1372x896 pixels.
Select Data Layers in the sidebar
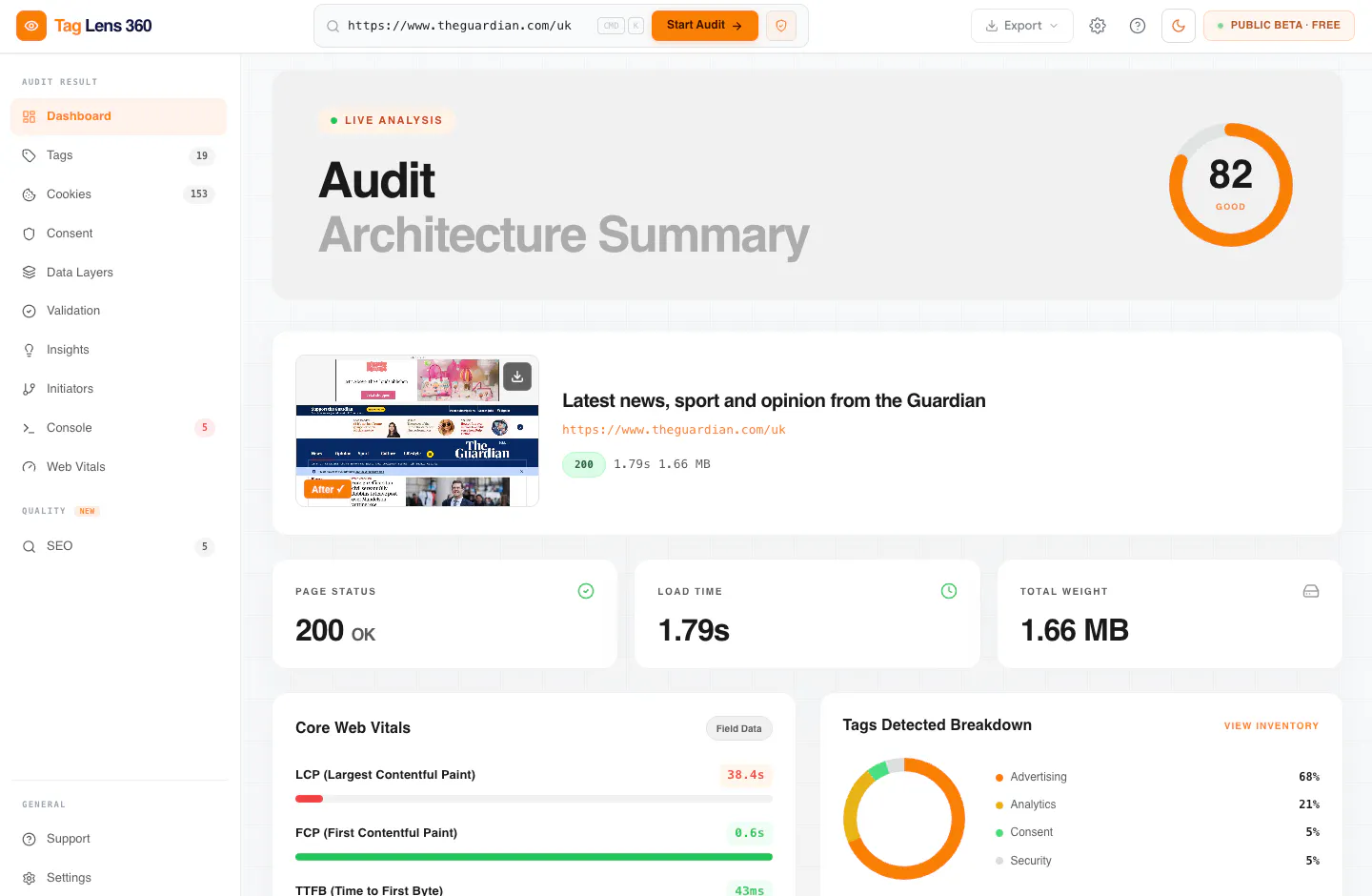(x=119, y=273)
